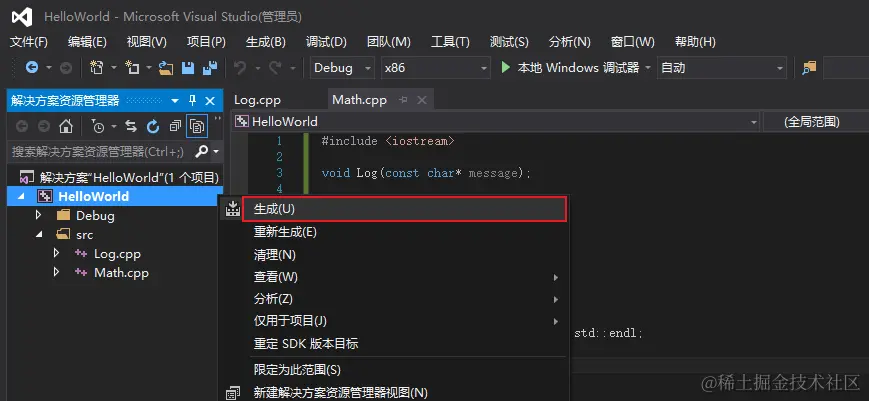869x401 pixels.
Task: Close the Solution Explorer panel
Action: (x=209, y=100)
